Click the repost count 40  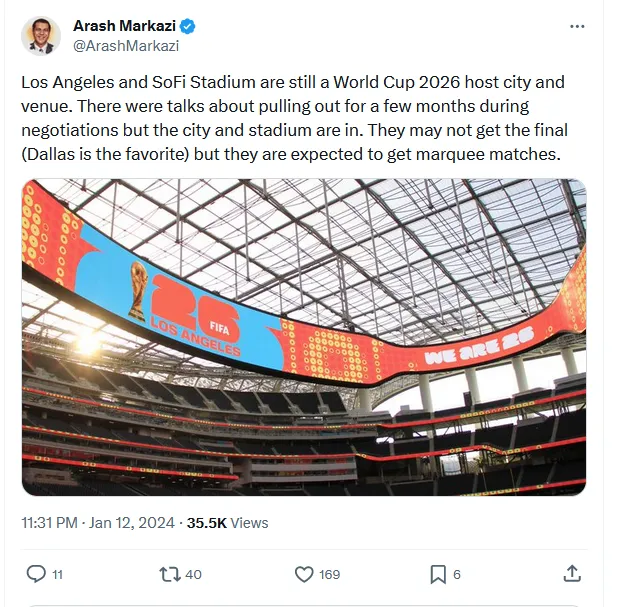(x=193, y=574)
